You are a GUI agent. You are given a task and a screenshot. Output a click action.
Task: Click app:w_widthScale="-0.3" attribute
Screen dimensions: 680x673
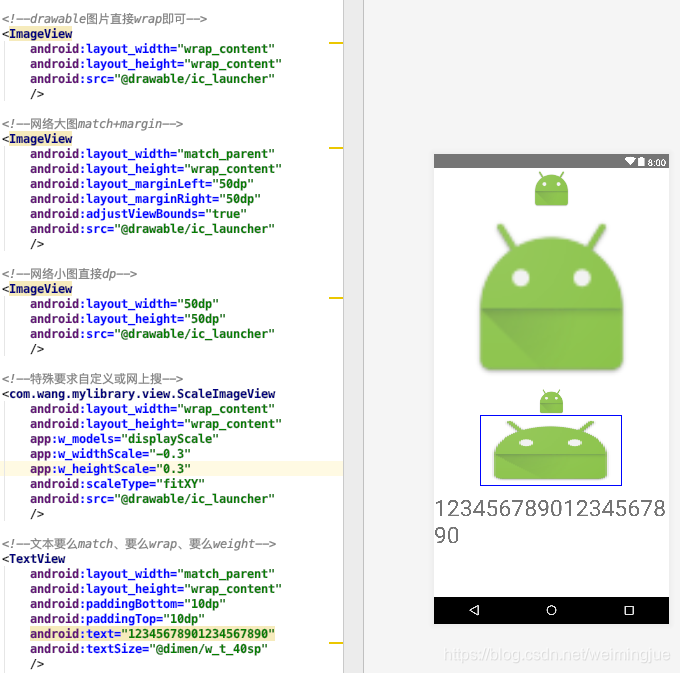coord(111,454)
